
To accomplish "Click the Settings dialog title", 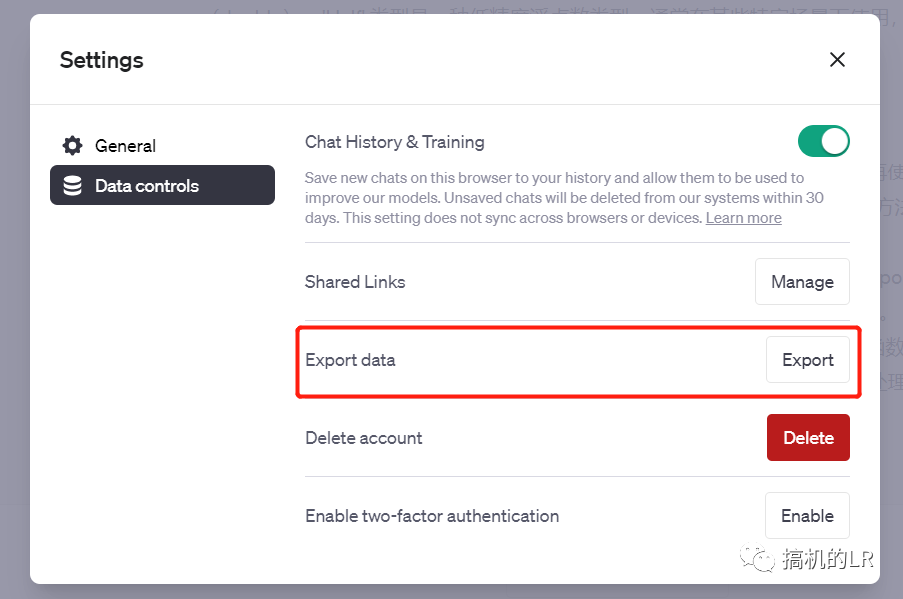I will coord(101,60).
